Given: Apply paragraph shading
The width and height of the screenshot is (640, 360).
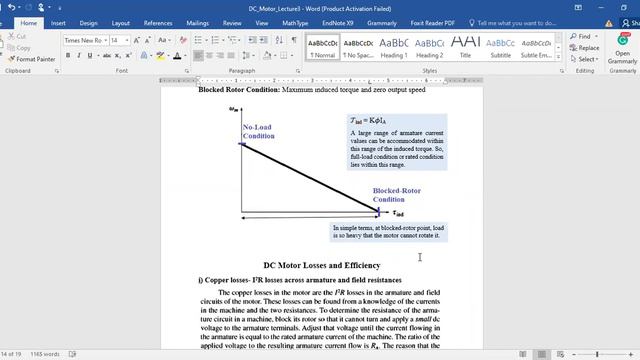Looking at the screenshot, I should [267, 56].
